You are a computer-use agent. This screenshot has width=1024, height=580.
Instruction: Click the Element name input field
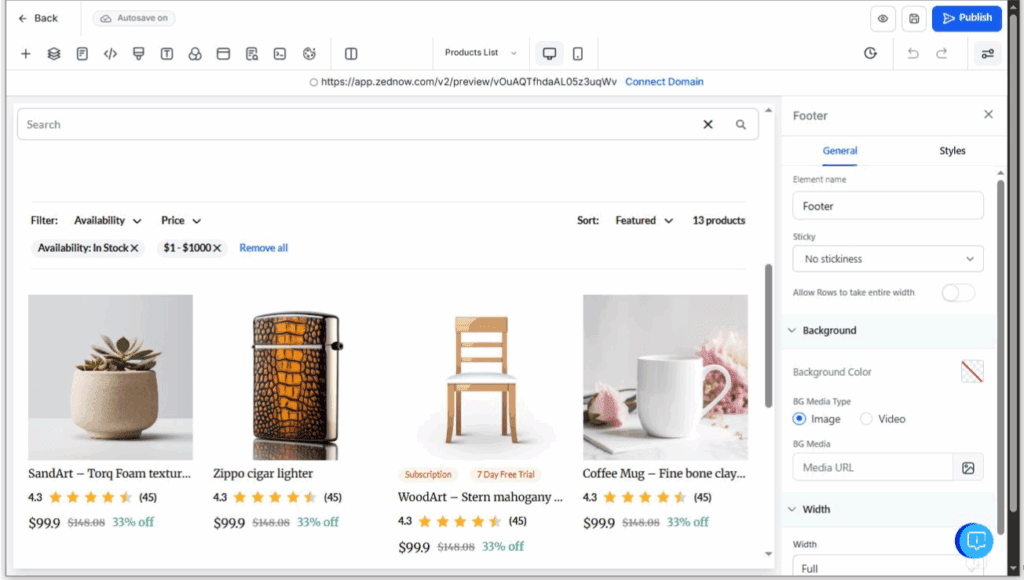[887, 205]
